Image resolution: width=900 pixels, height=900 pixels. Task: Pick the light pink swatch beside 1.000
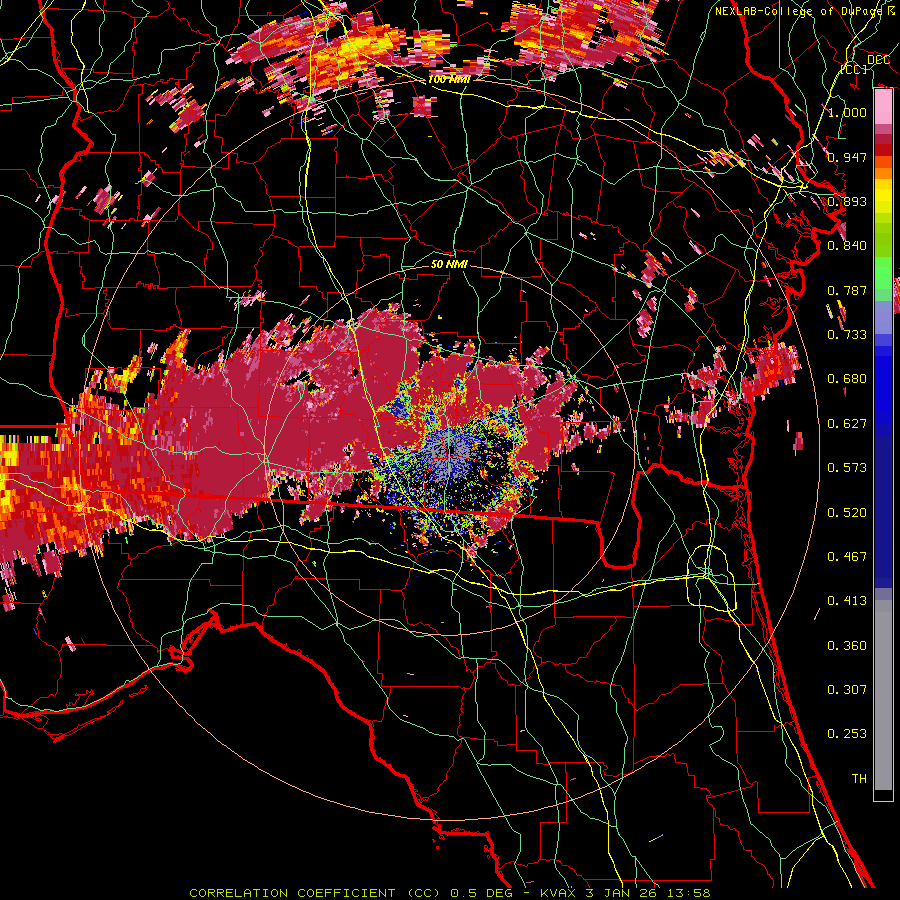click(883, 107)
